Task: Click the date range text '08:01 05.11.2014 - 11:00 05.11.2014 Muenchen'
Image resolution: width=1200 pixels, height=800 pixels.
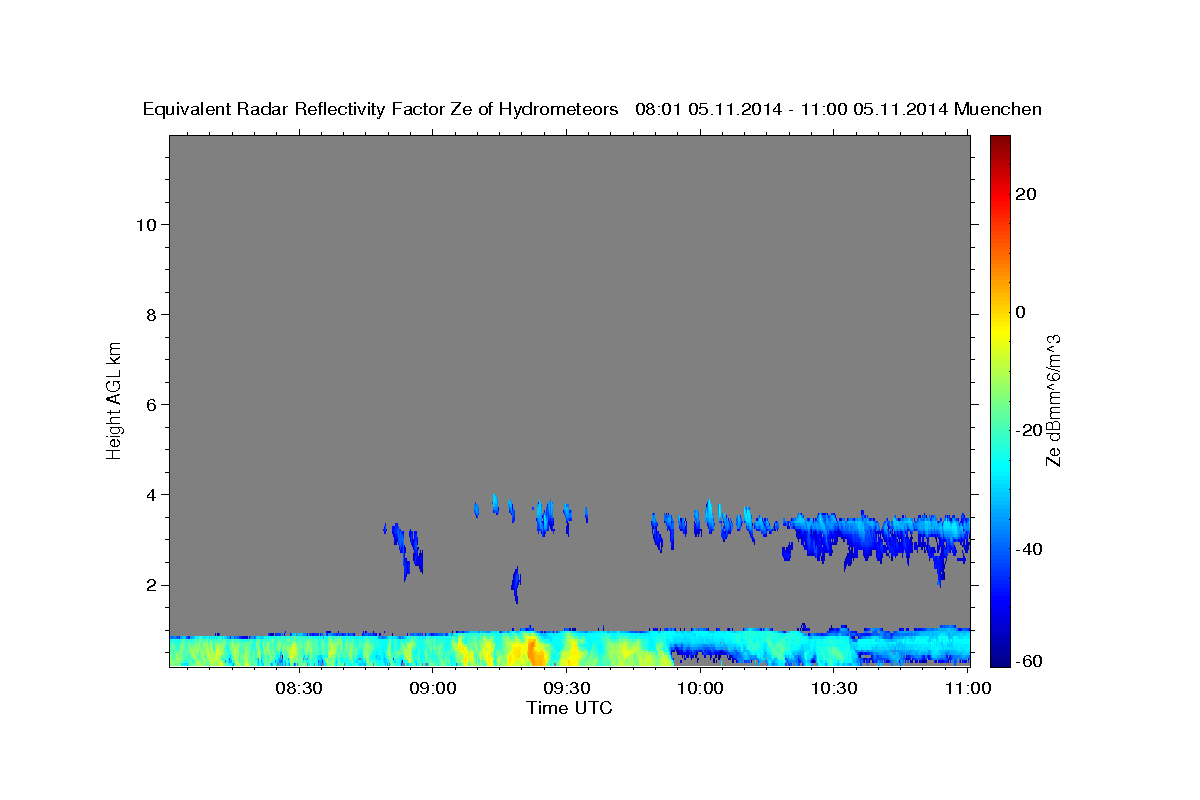Action: [838, 109]
